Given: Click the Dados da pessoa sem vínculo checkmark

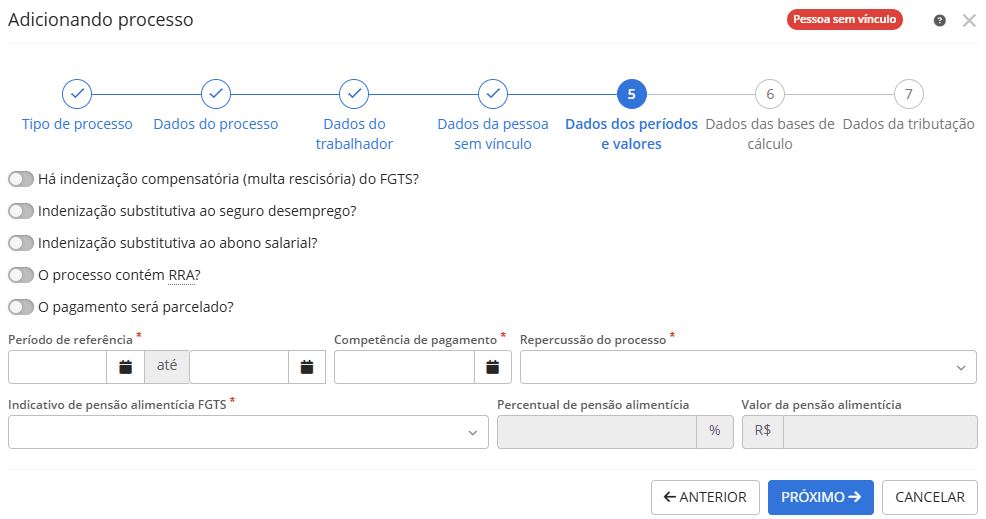Looking at the screenshot, I should (493, 94).
